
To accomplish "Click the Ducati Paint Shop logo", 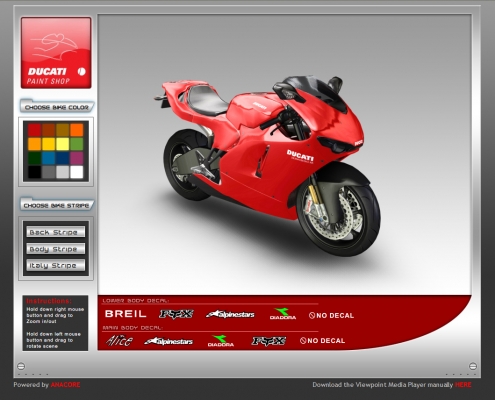I will coord(56,53).
